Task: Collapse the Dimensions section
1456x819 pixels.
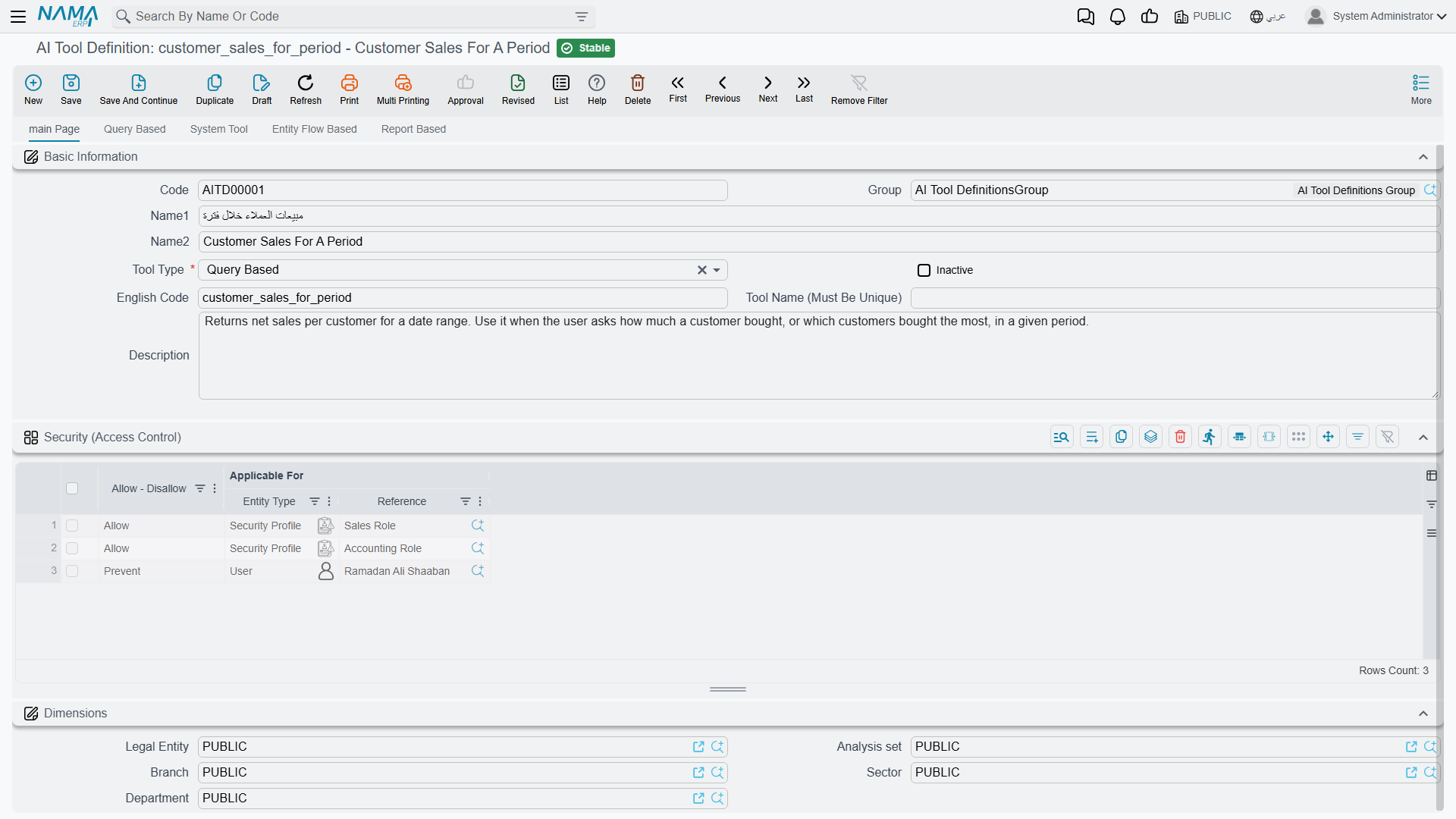Action: 1423,714
